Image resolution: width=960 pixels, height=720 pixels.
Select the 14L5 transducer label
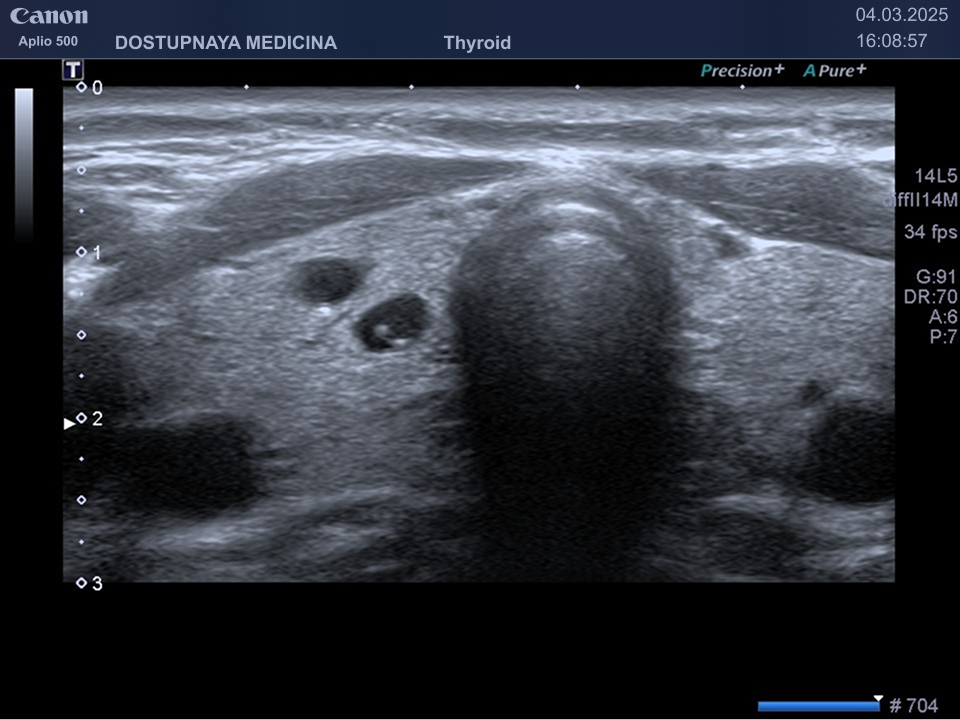pyautogui.click(x=935, y=176)
